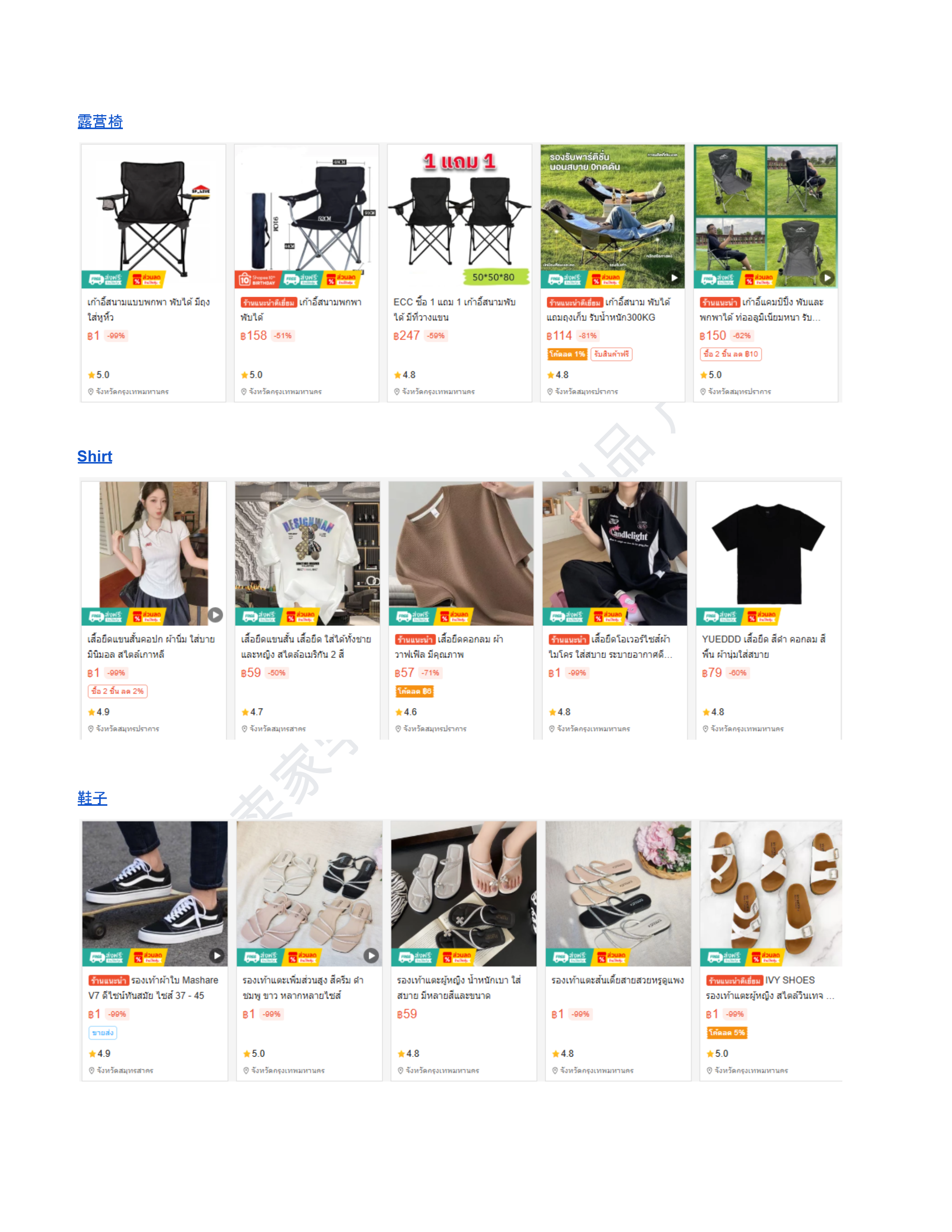The width and height of the screenshot is (952, 1232).
Task: Click free shipping badge on first camping chair
Action: pos(105,279)
